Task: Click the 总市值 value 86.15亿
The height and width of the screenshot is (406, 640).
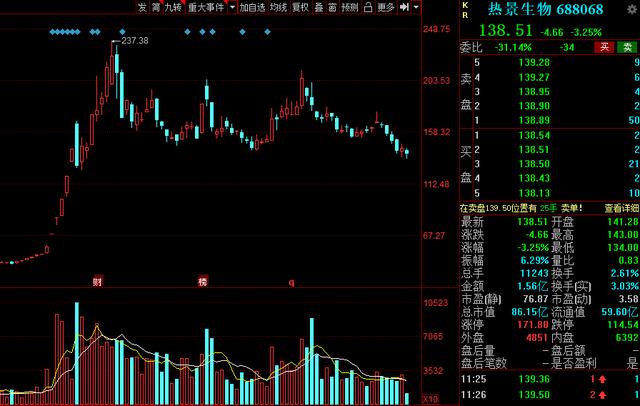Action: pos(530,312)
